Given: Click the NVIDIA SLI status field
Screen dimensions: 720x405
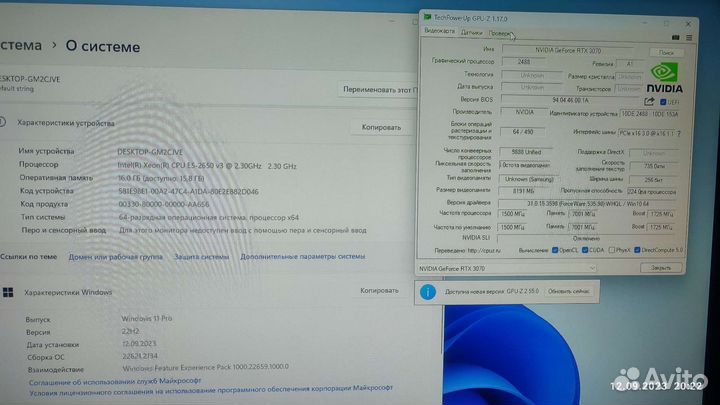Looking at the screenshot, I should (x=586, y=238).
